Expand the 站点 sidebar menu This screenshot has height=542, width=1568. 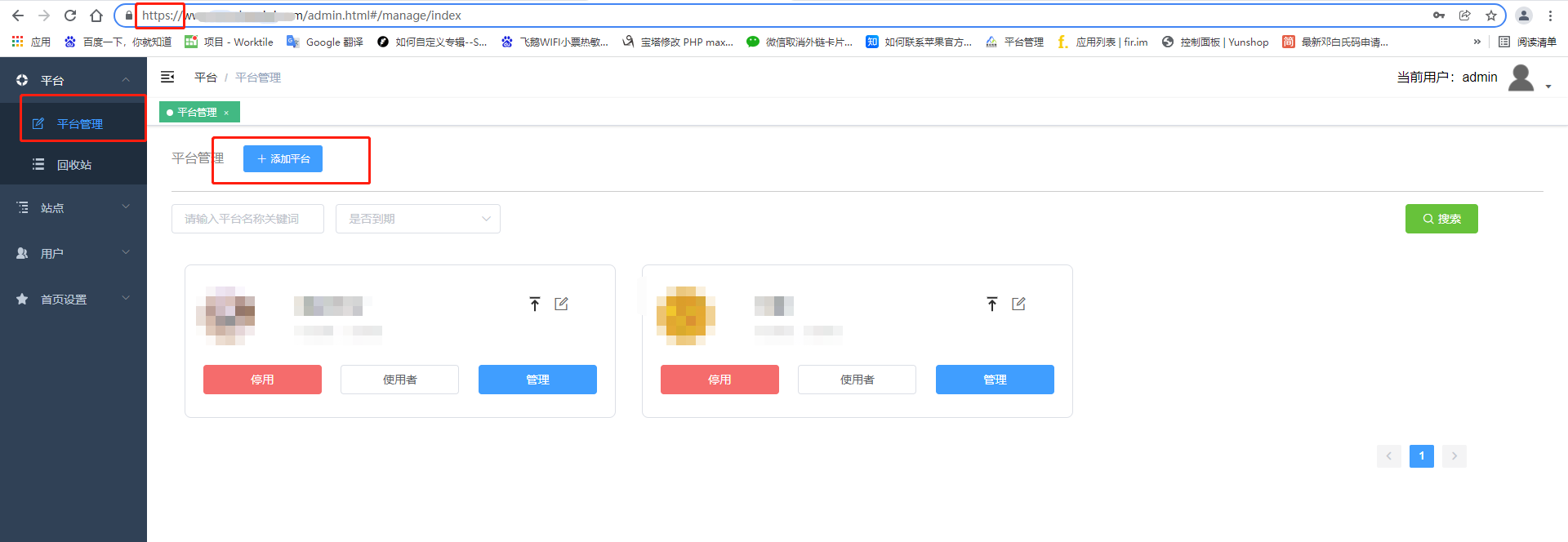[x=73, y=208]
